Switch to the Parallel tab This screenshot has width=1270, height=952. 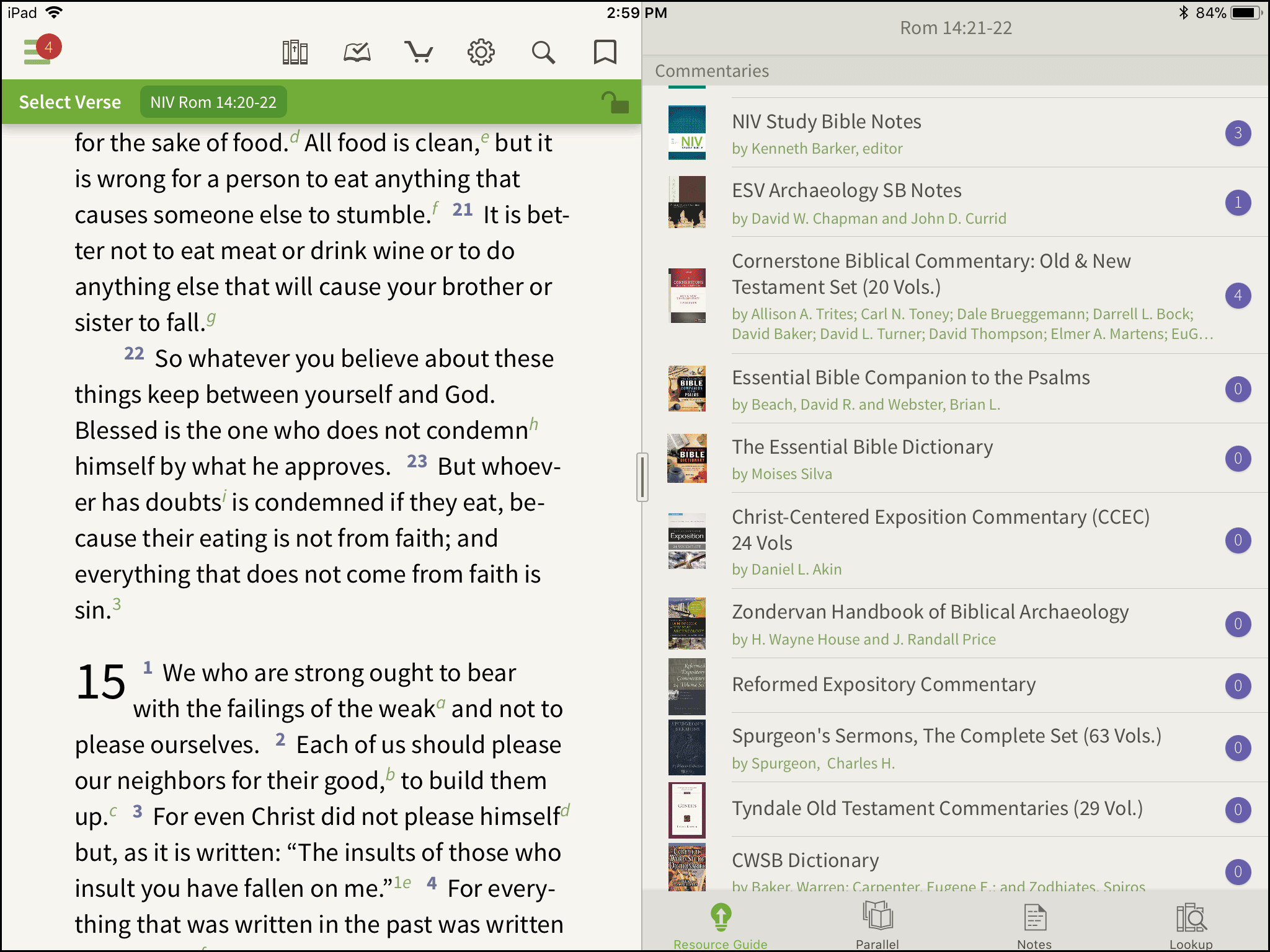[x=877, y=925]
